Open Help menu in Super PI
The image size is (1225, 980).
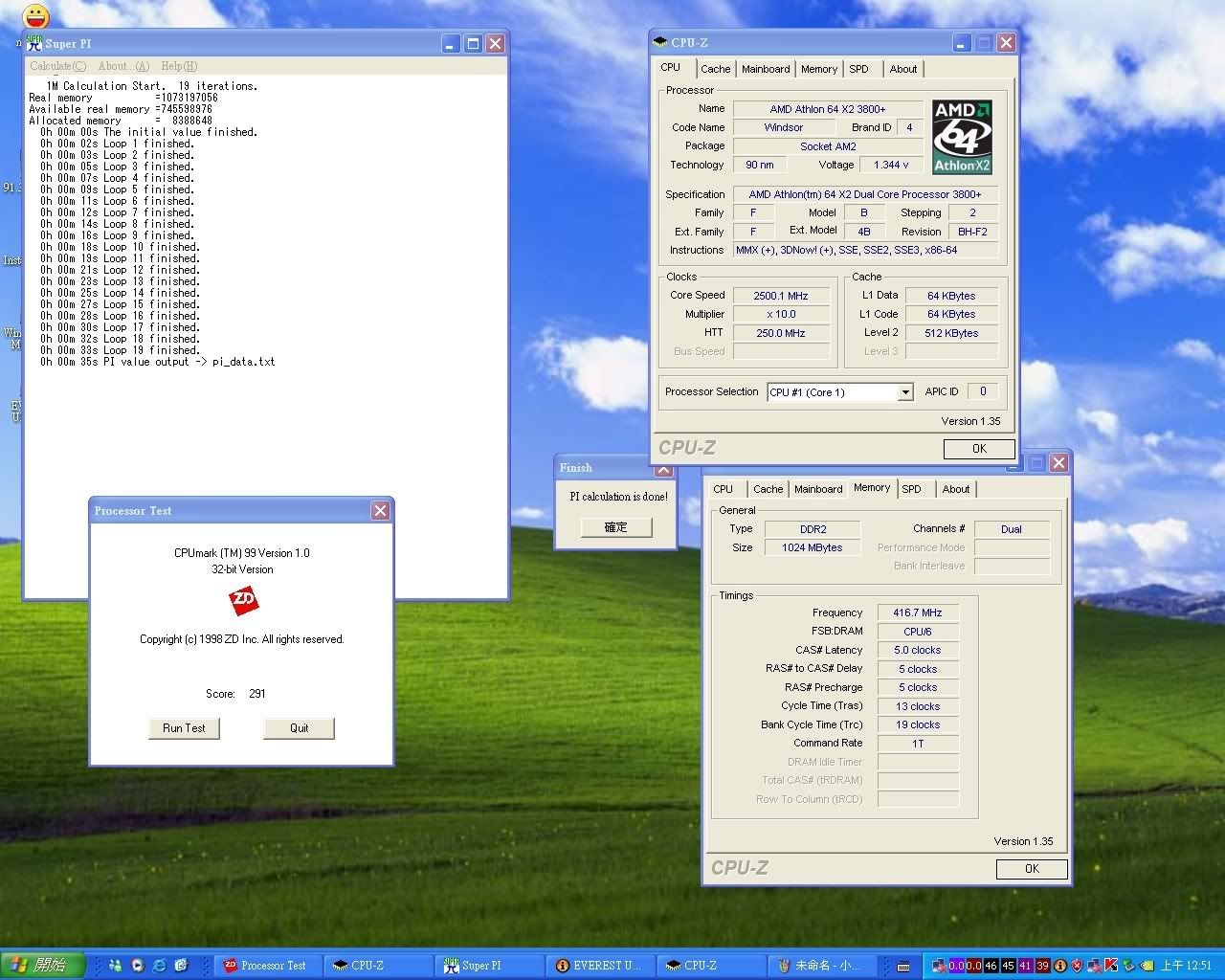(x=179, y=66)
